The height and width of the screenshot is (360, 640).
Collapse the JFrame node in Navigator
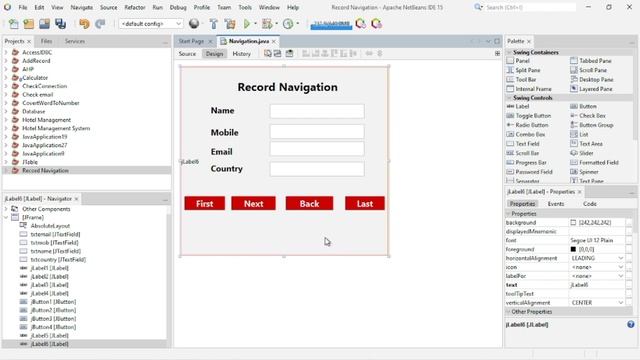click(6, 218)
